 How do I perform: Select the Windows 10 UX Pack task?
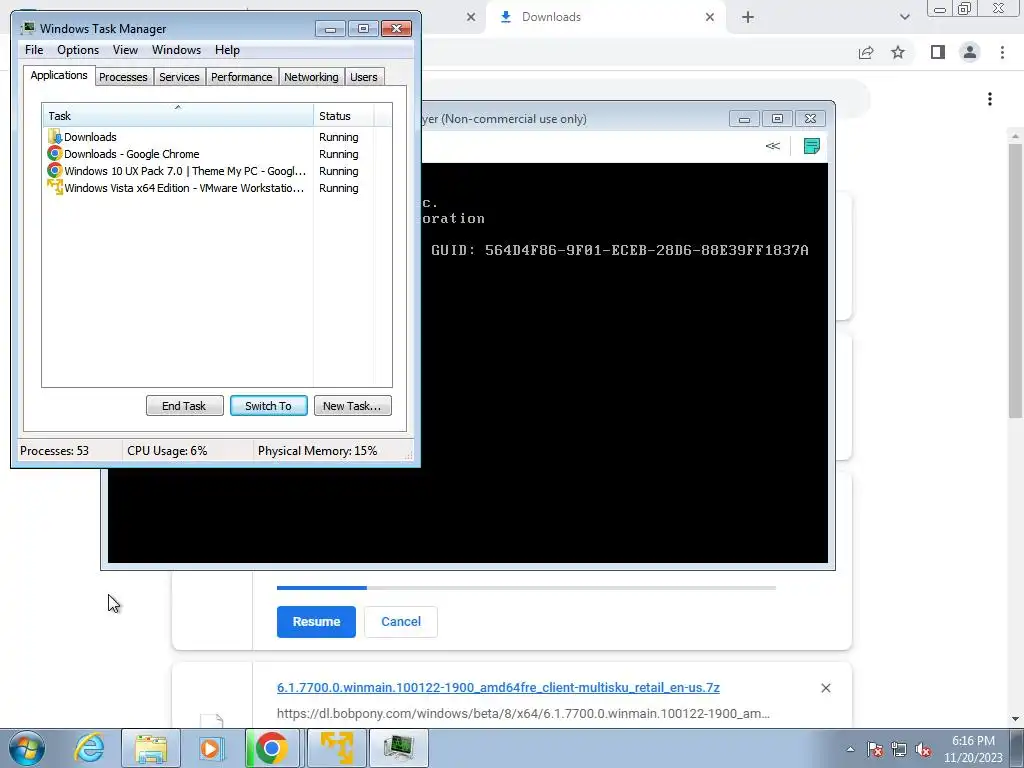(217, 171)
